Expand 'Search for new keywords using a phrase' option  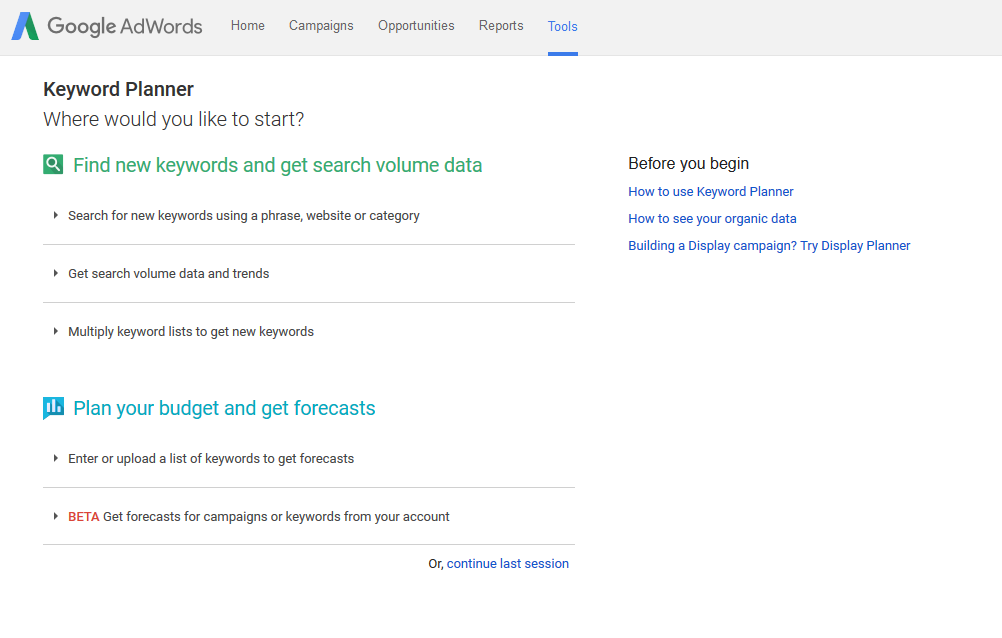pos(243,216)
